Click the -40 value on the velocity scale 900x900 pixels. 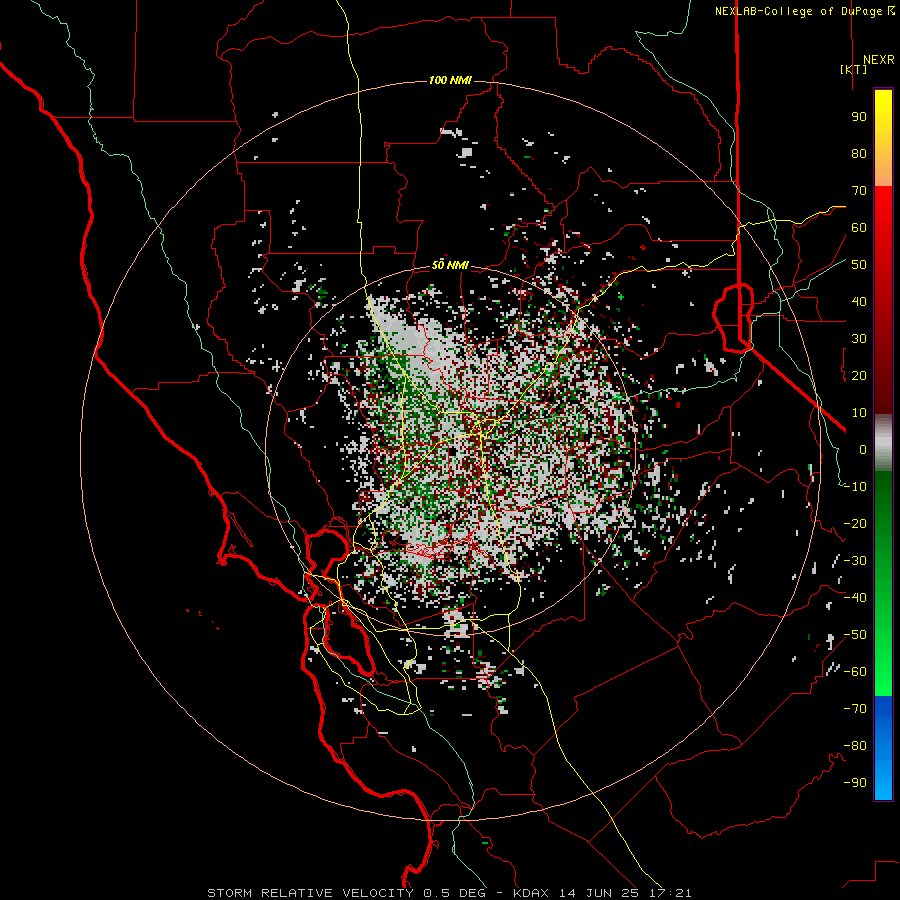point(855,598)
